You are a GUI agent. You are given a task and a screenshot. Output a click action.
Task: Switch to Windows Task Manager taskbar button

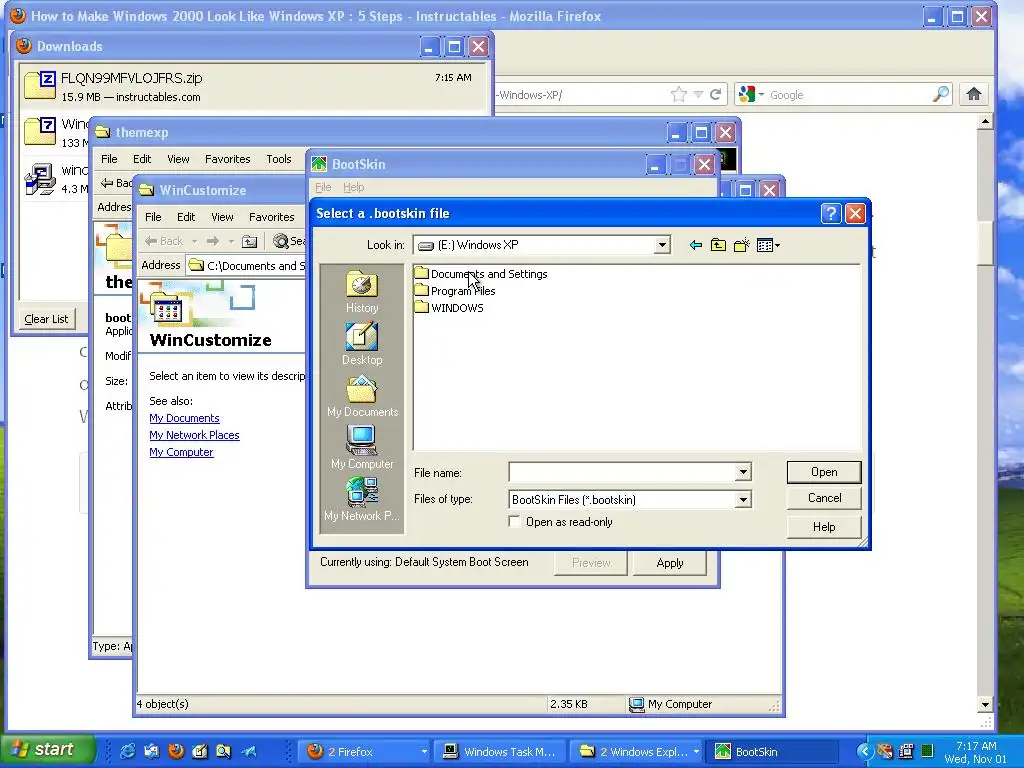tap(501, 752)
